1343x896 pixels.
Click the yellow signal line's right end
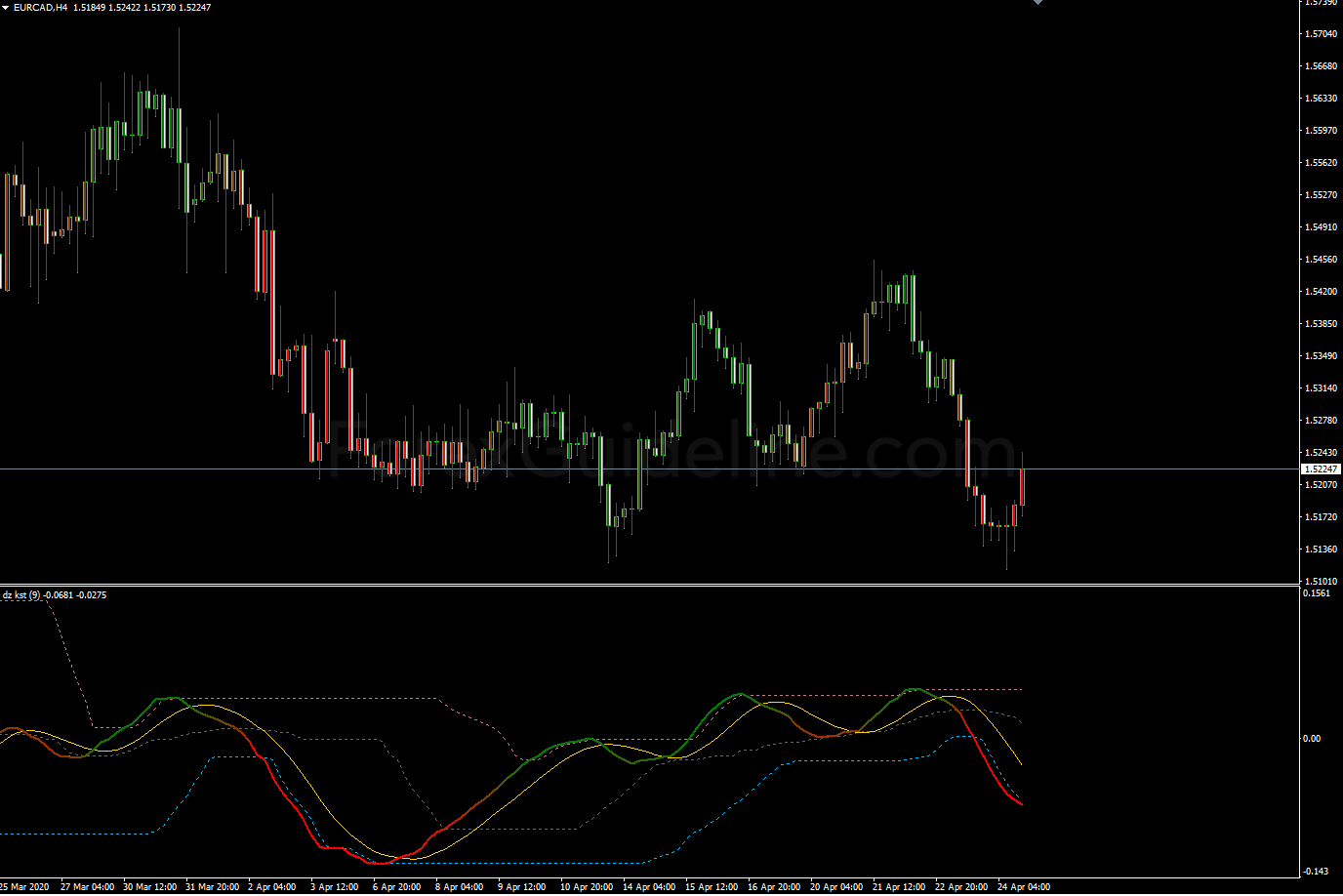[1021, 763]
